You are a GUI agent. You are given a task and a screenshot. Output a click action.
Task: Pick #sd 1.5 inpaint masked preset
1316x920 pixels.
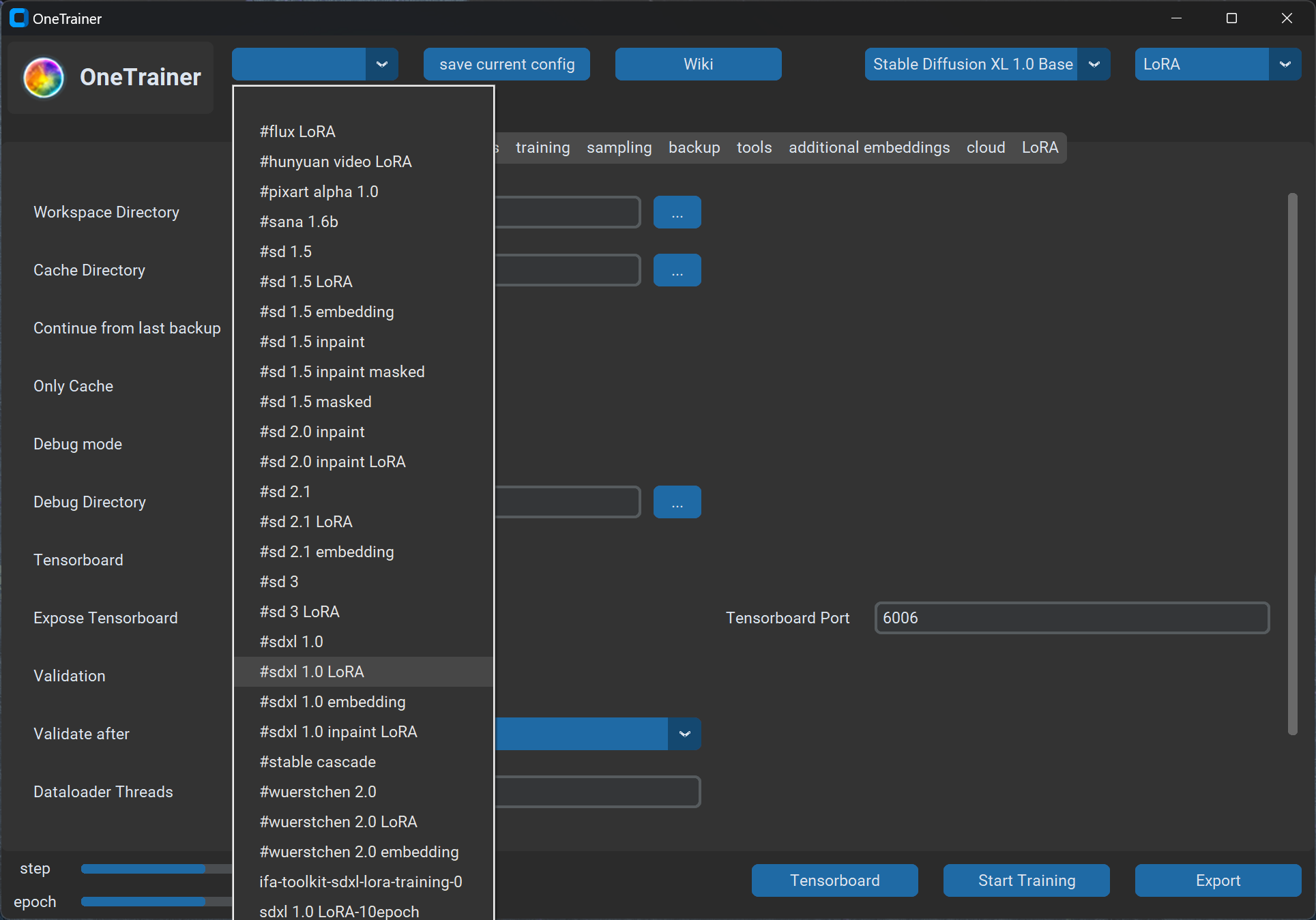[342, 372]
